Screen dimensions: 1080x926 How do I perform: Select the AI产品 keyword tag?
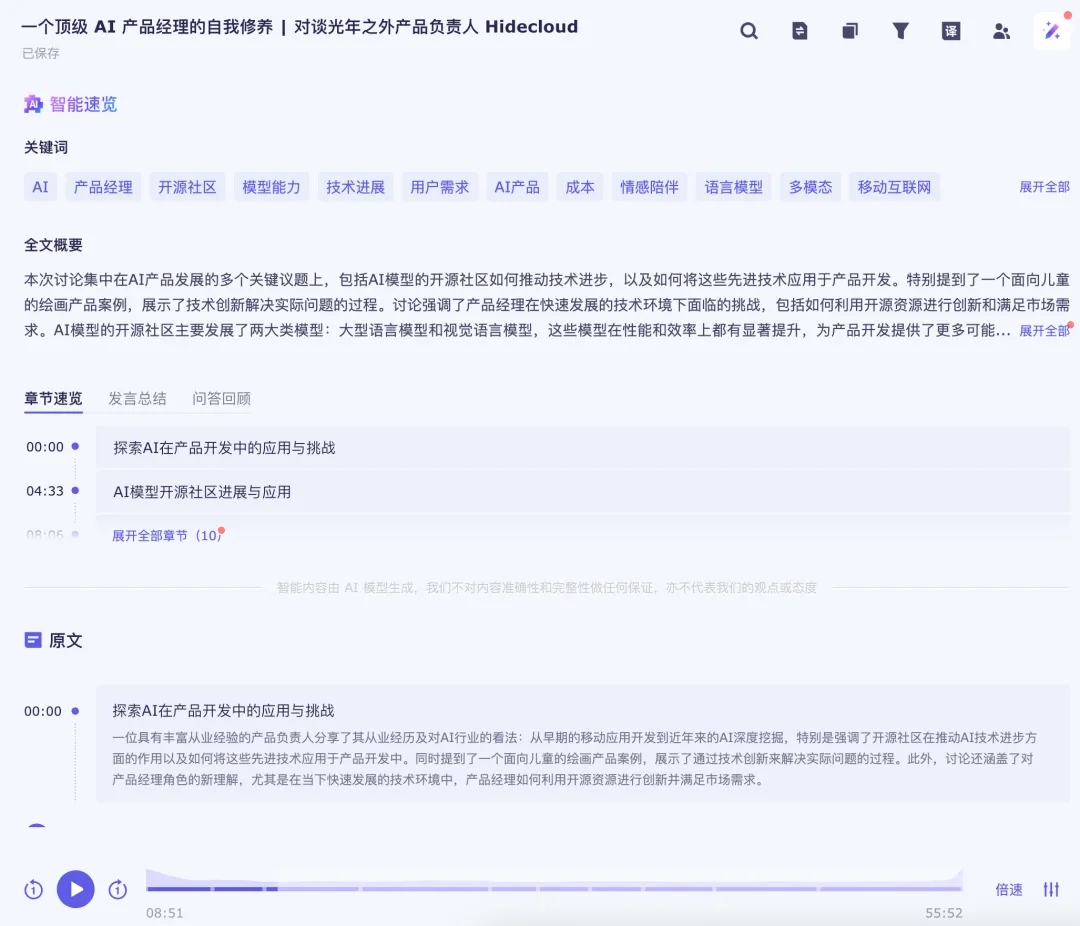pos(517,187)
